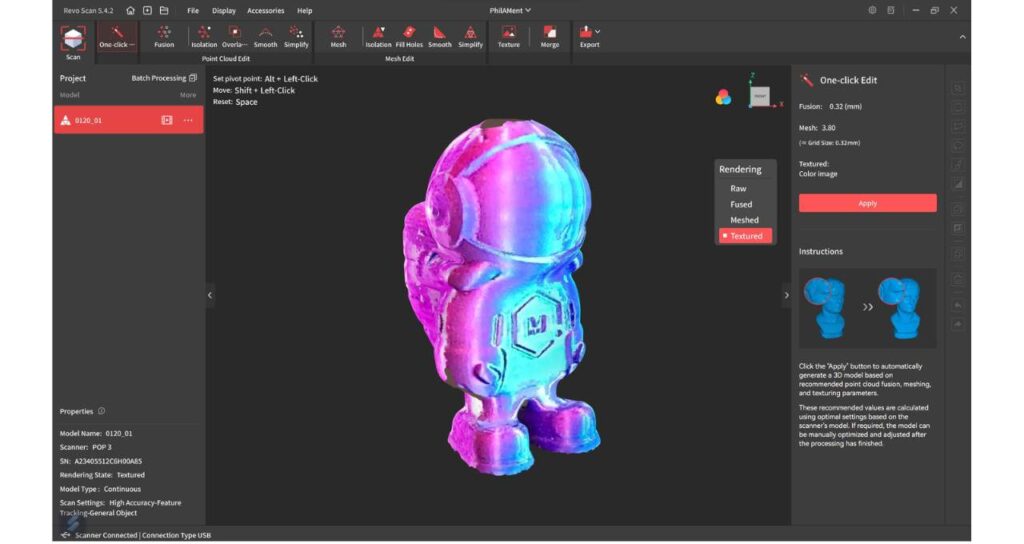Click the Model Name 0120_01 property
This screenshot has width=1024, height=544.
point(96,433)
